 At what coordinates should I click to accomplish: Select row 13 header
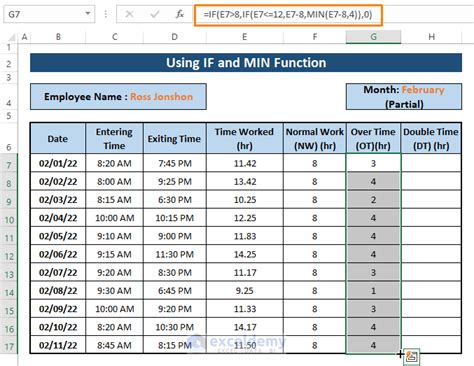click(x=9, y=273)
